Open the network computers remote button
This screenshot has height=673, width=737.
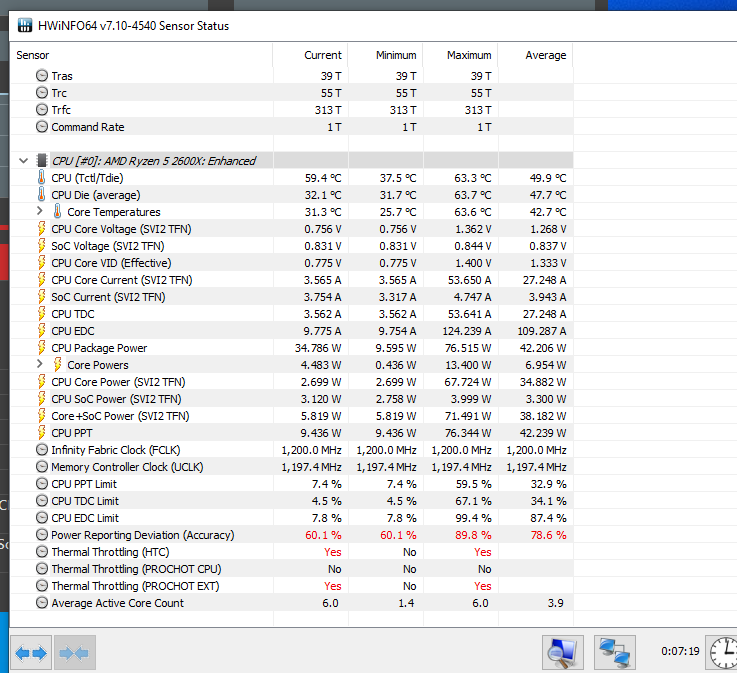[x=615, y=653]
